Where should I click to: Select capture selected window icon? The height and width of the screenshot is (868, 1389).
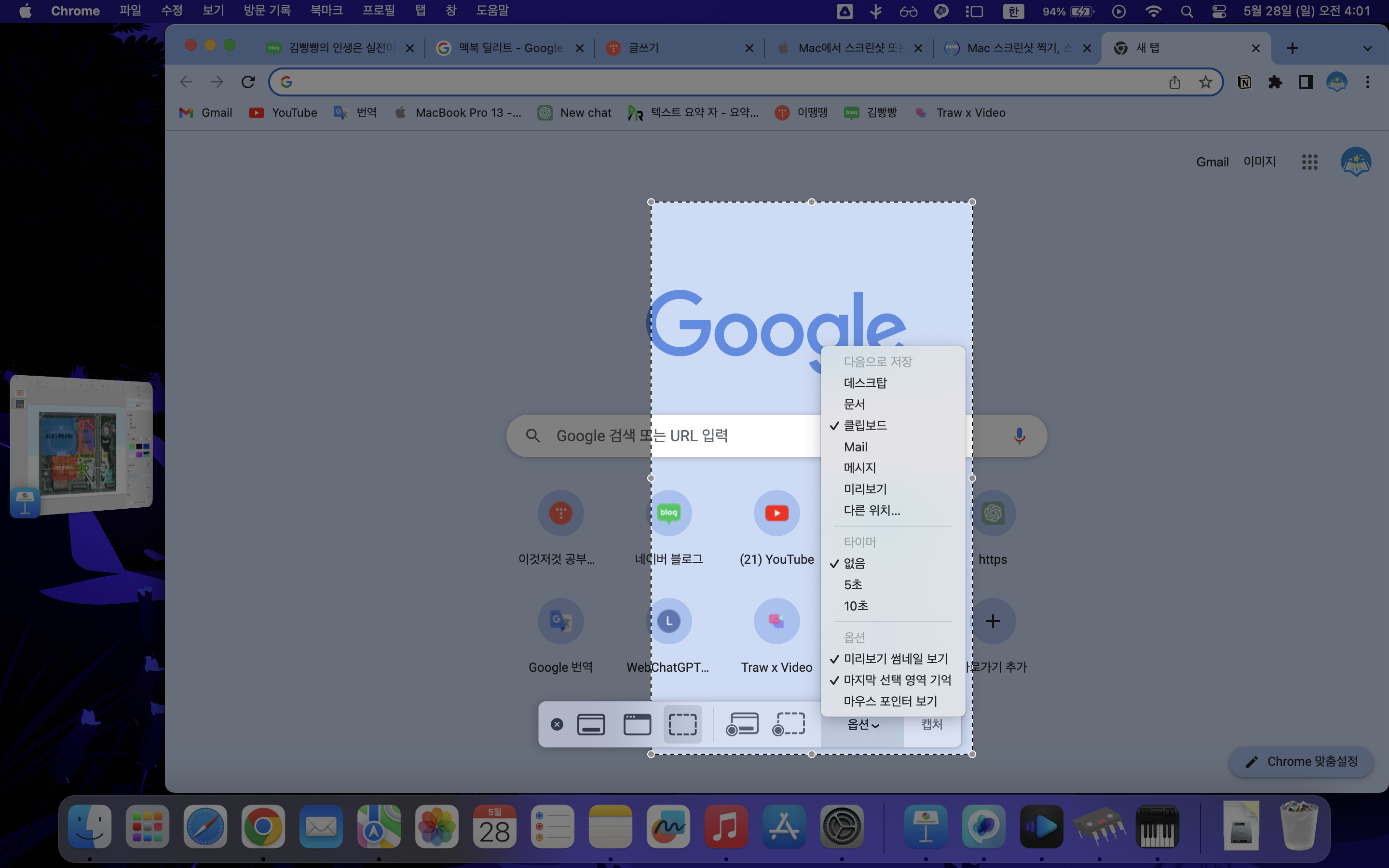pos(637,724)
